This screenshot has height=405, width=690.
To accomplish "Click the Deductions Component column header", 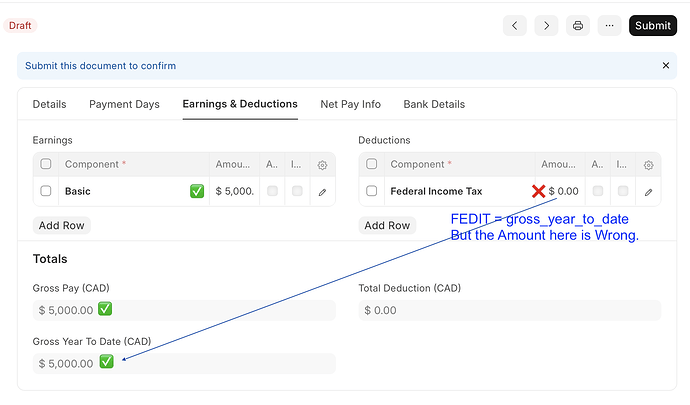I will [x=459, y=164].
